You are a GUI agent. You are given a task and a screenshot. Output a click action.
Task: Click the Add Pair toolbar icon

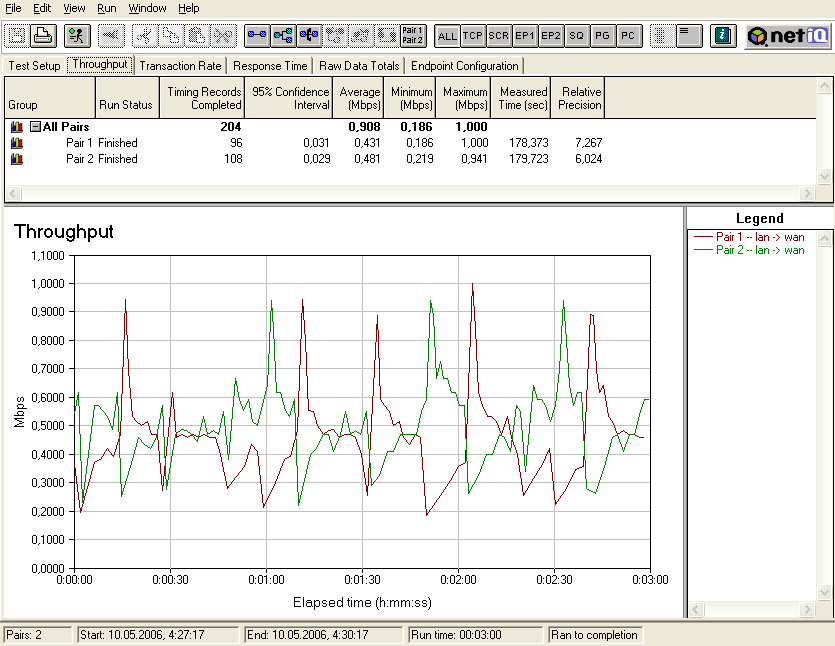coord(257,35)
